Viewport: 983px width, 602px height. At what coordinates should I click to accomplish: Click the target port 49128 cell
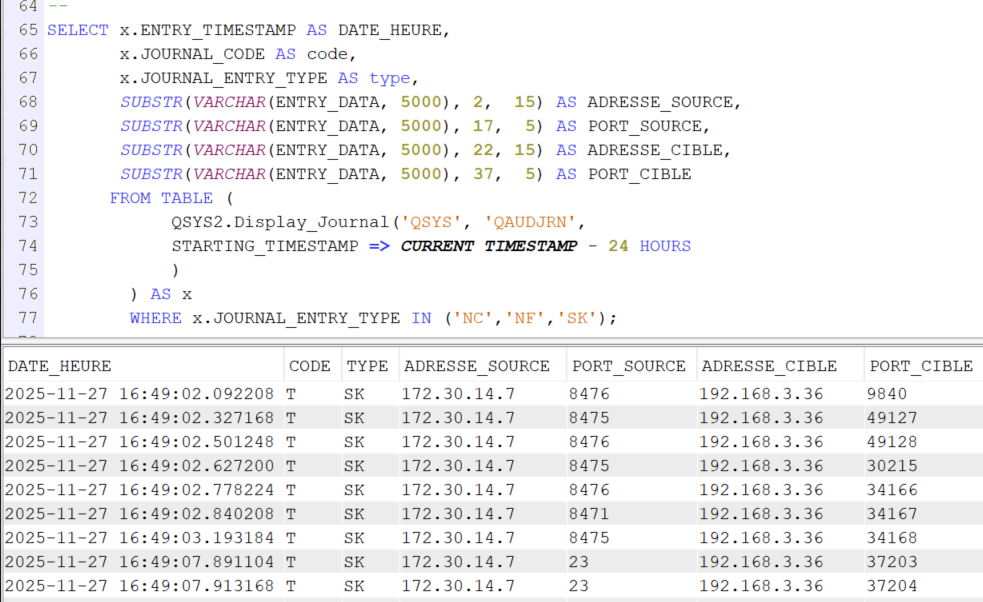[893, 442]
